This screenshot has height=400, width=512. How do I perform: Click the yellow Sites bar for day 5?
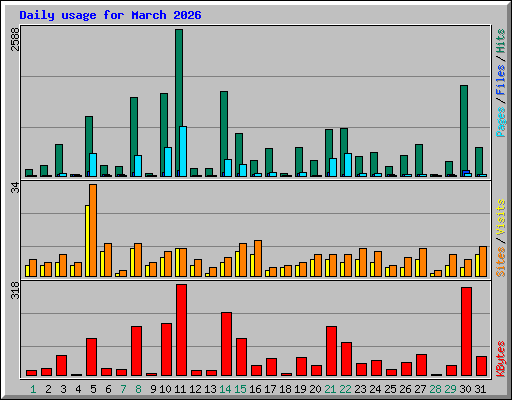pos(87,241)
